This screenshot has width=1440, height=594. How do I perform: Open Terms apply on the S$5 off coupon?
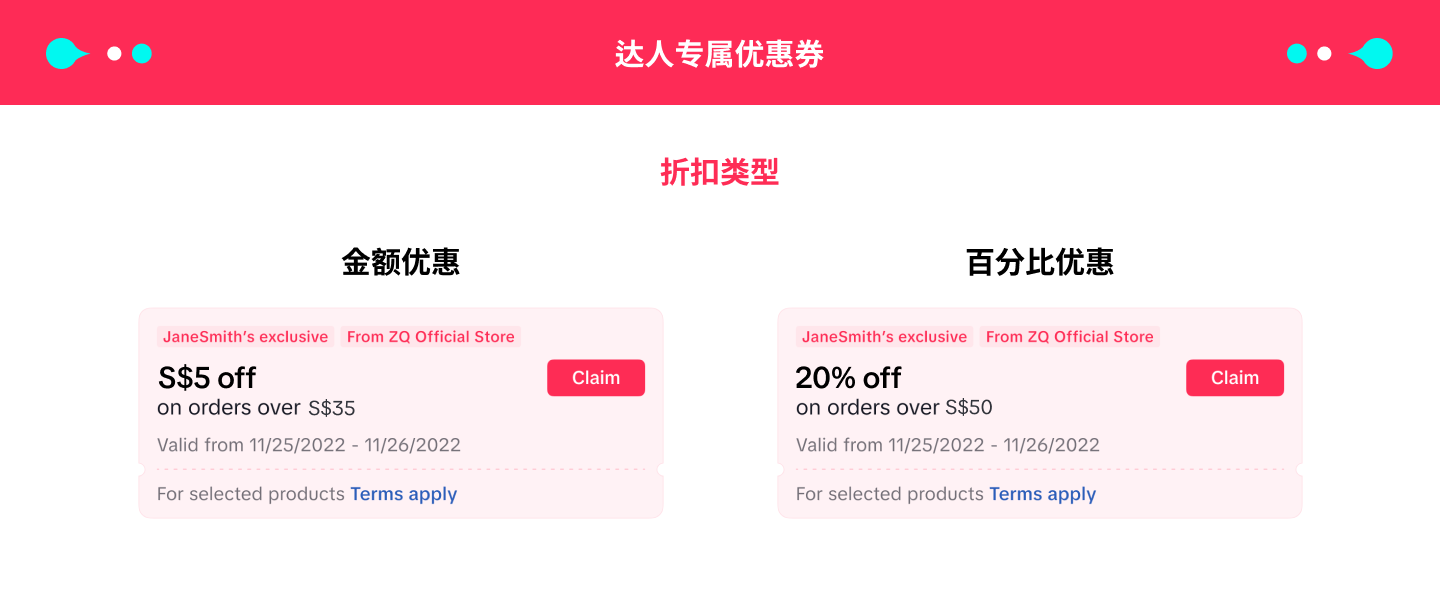[403, 494]
